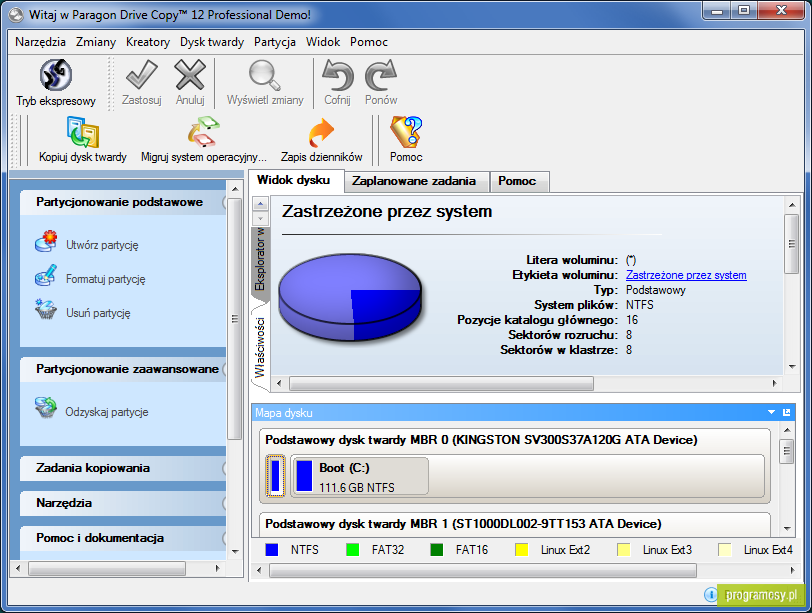This screenshot has width=812, height=613.
Task: Click sidebar horizontal scrollbar right arrow
Action: coord(218,568)
